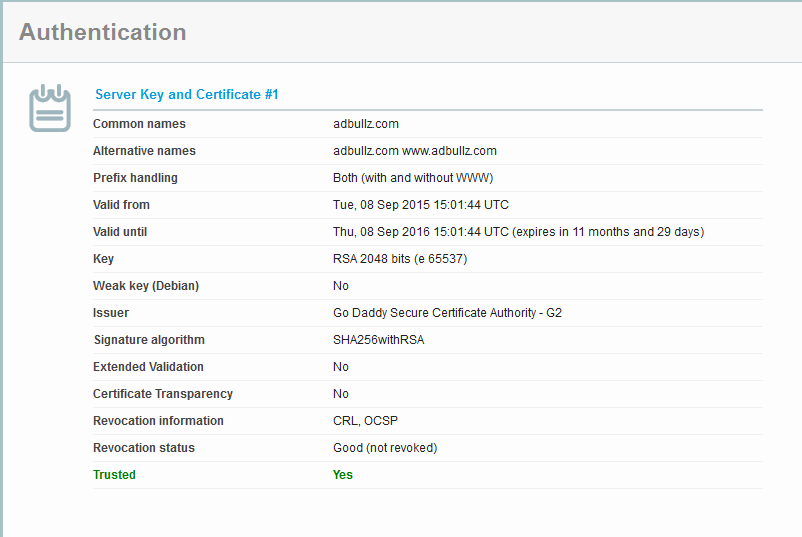
Task: Click the Valid from date value
Action: [x=421, y=205]
